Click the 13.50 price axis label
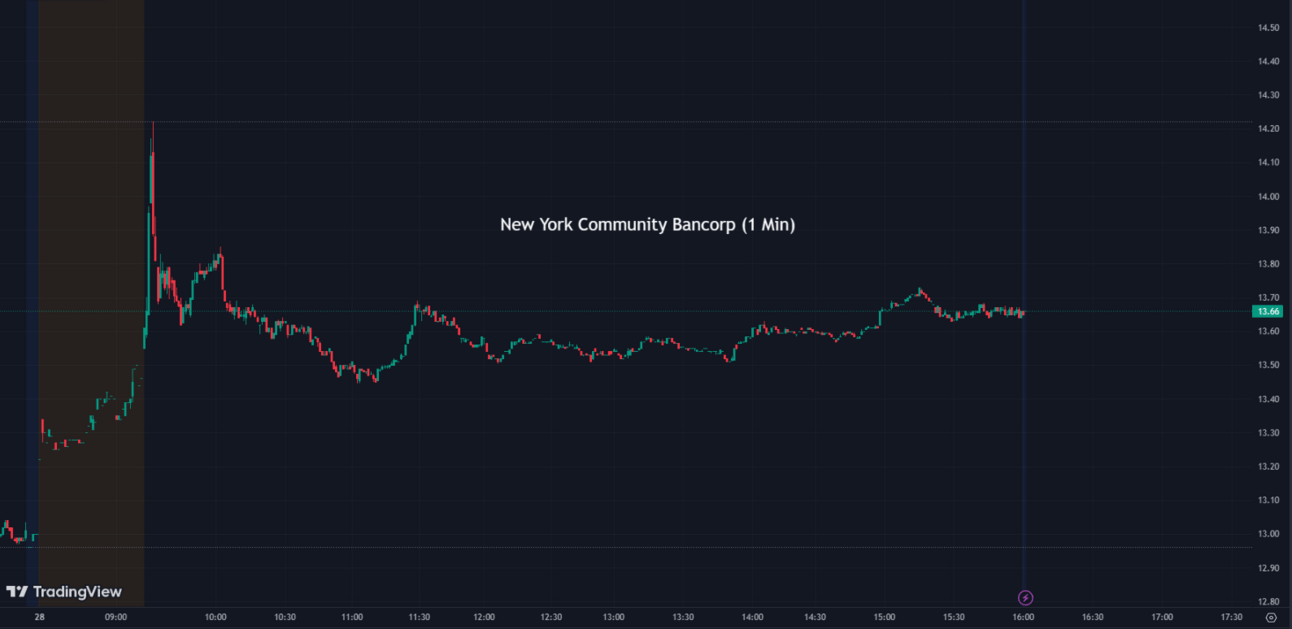Screen dimensions: 1292x629 tap(1268, 366)
